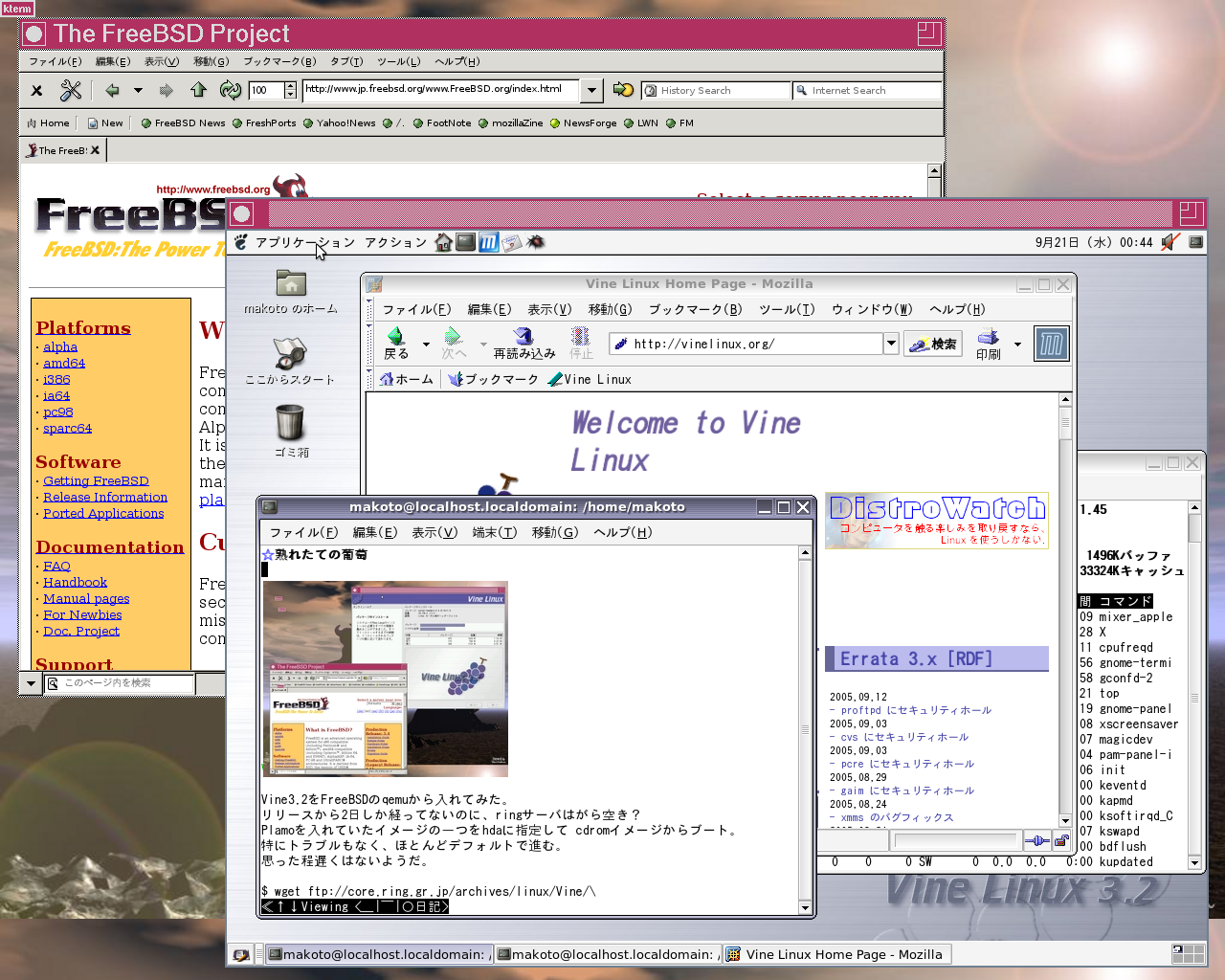Open 'アプリケーション' menu in GNOME panel
Viewport: 1225px width, 980px height.
[x=304, y=242]
